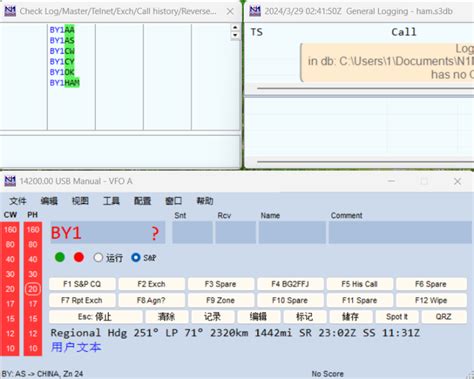Click the F10 Spare button
The height and width of the screenshot is (379, 474).
[290, 300]
